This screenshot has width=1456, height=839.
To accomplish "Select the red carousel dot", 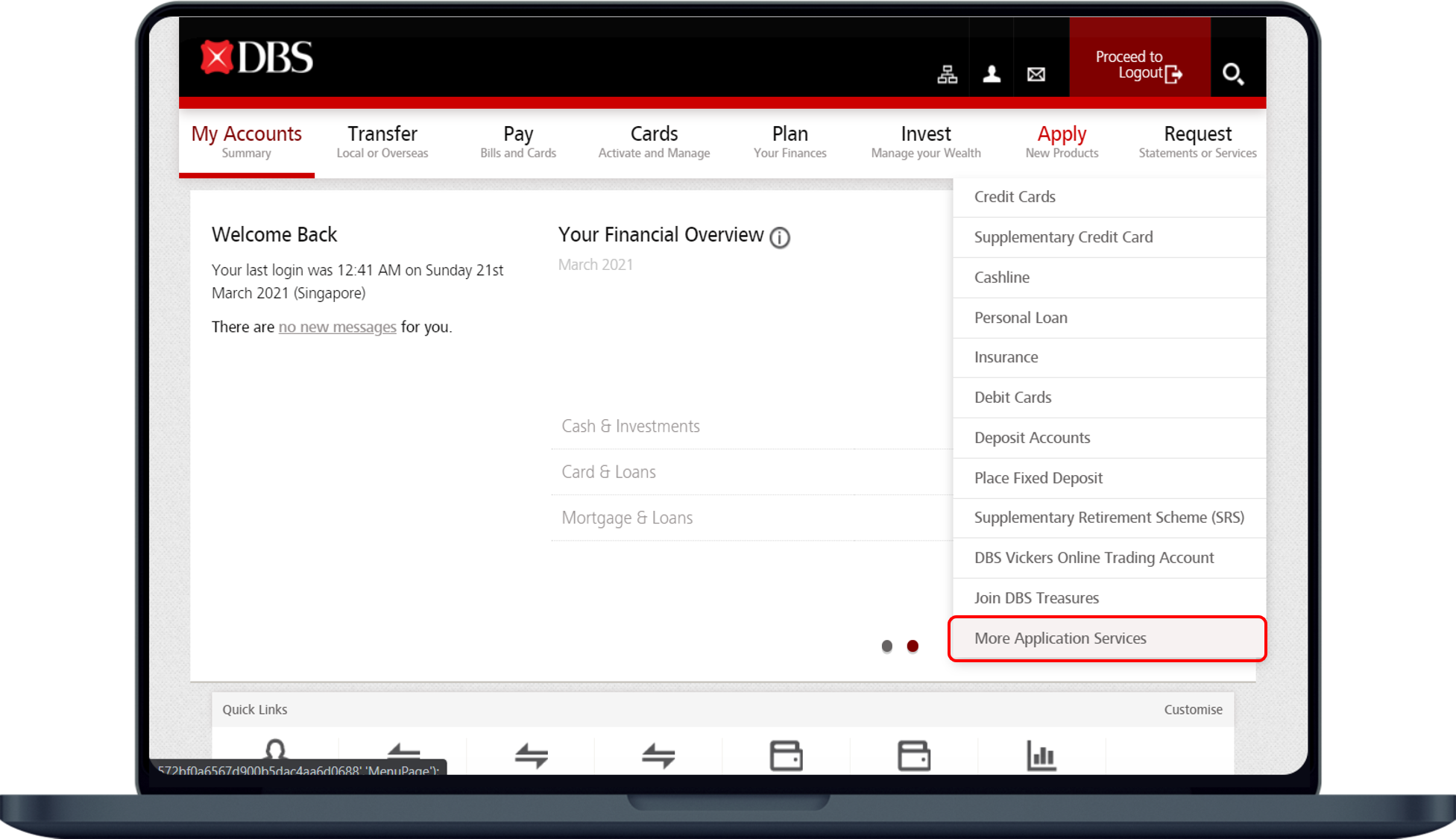I will [913, 646].
